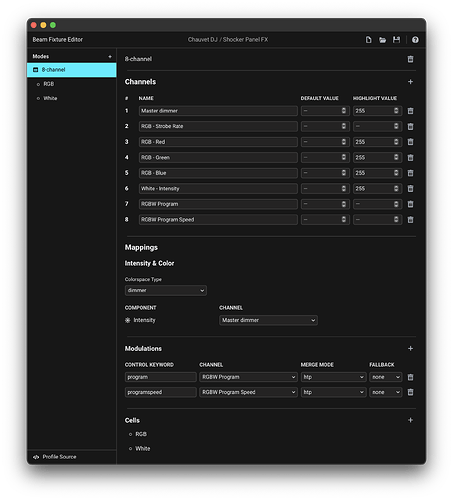
Task: Add a new channel with the plus icon
Action: [x=410, y=82]
